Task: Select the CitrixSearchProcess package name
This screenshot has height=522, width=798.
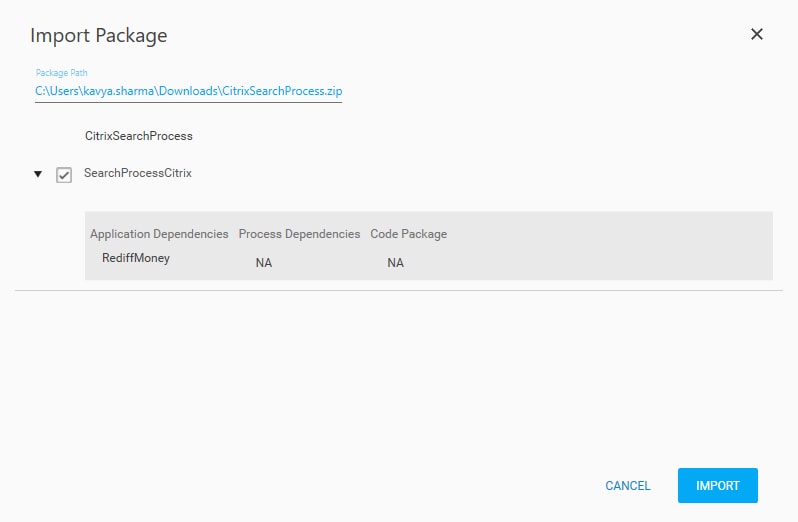Action: 138,136
